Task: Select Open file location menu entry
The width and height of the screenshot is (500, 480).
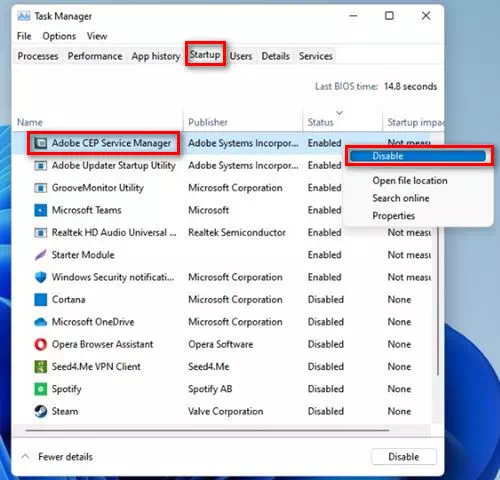Action: coord(410,181)
